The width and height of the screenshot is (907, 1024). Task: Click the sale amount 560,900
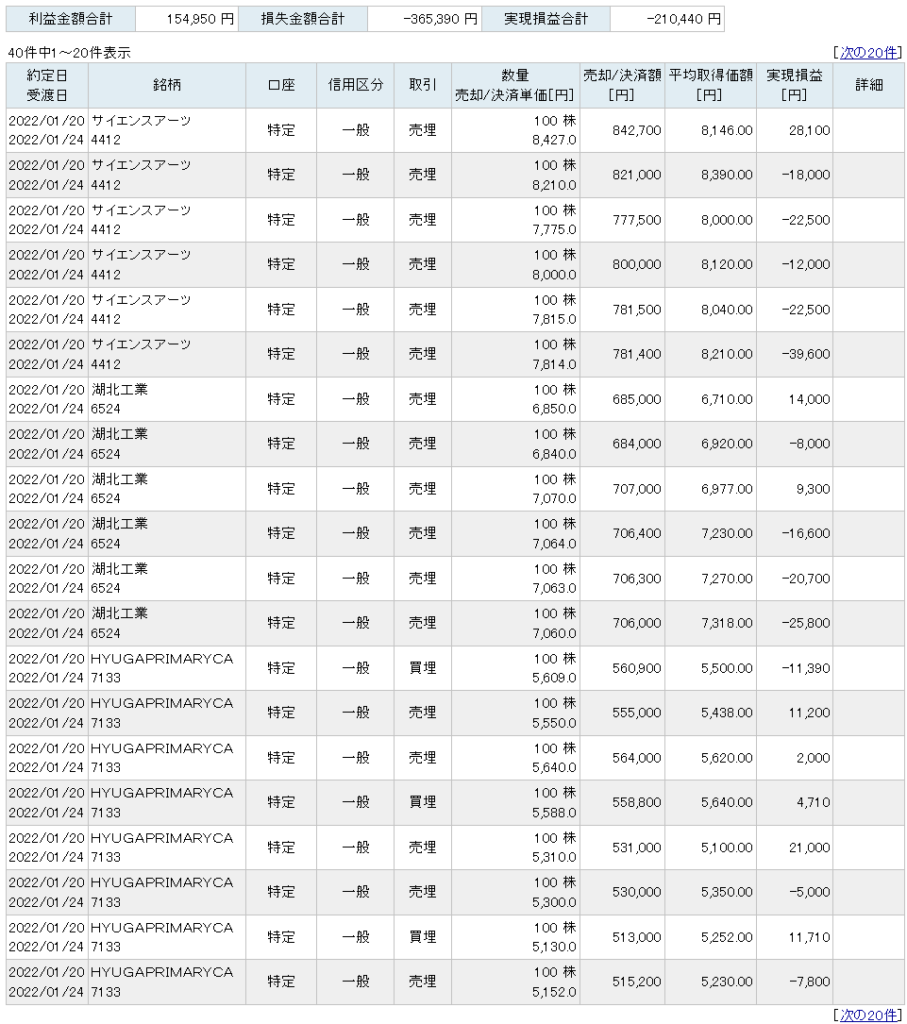(637, 668)
